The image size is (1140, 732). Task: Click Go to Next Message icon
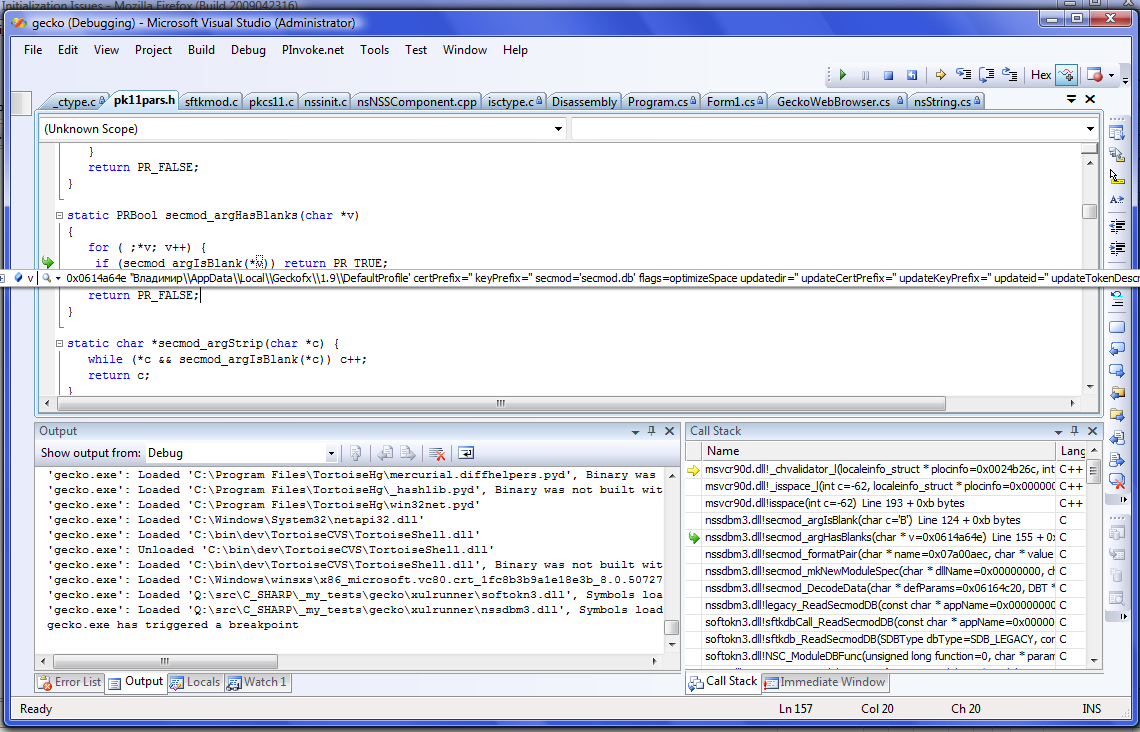[408, 454]
